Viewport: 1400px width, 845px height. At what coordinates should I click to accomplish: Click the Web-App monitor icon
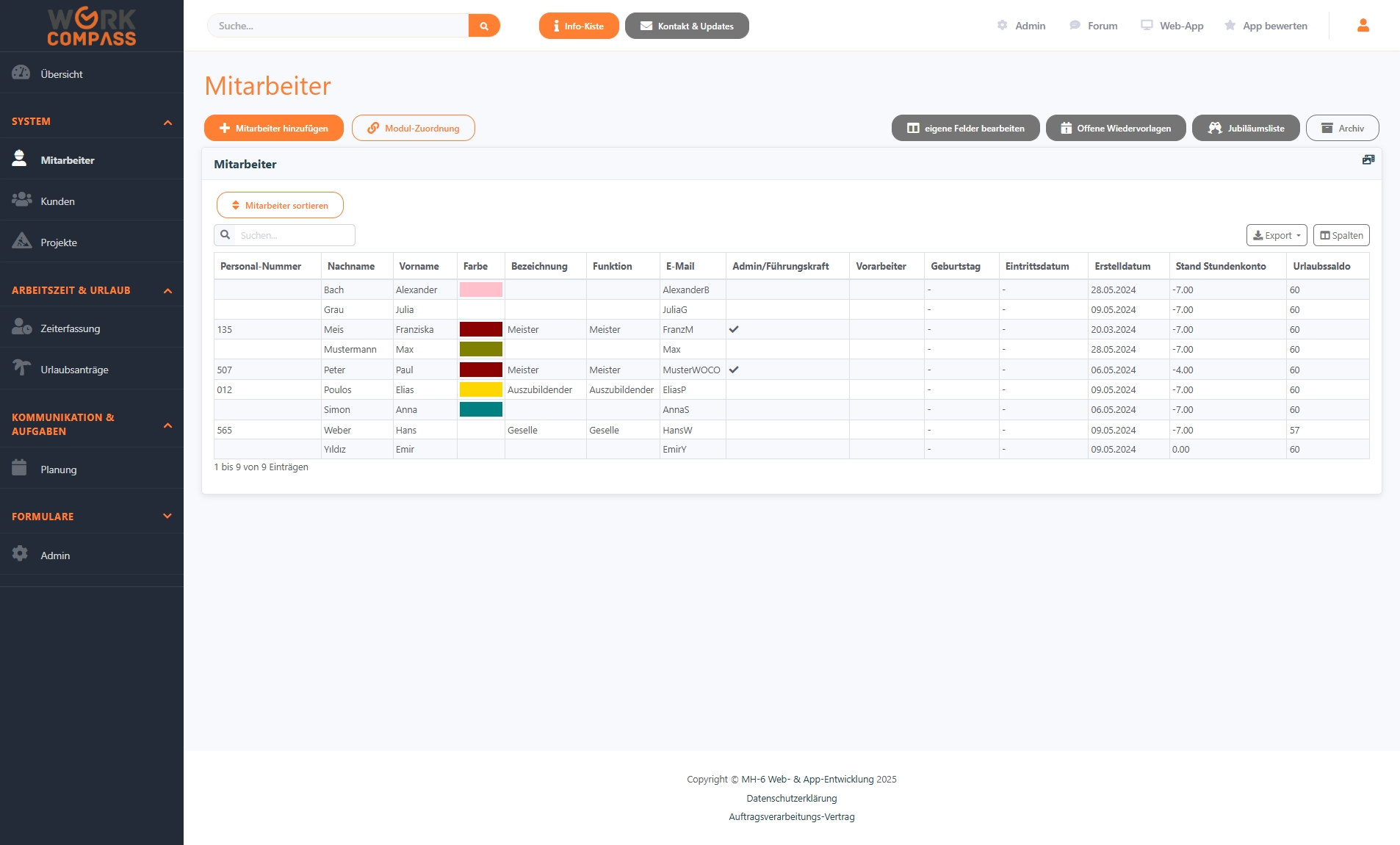[1146, 24]
